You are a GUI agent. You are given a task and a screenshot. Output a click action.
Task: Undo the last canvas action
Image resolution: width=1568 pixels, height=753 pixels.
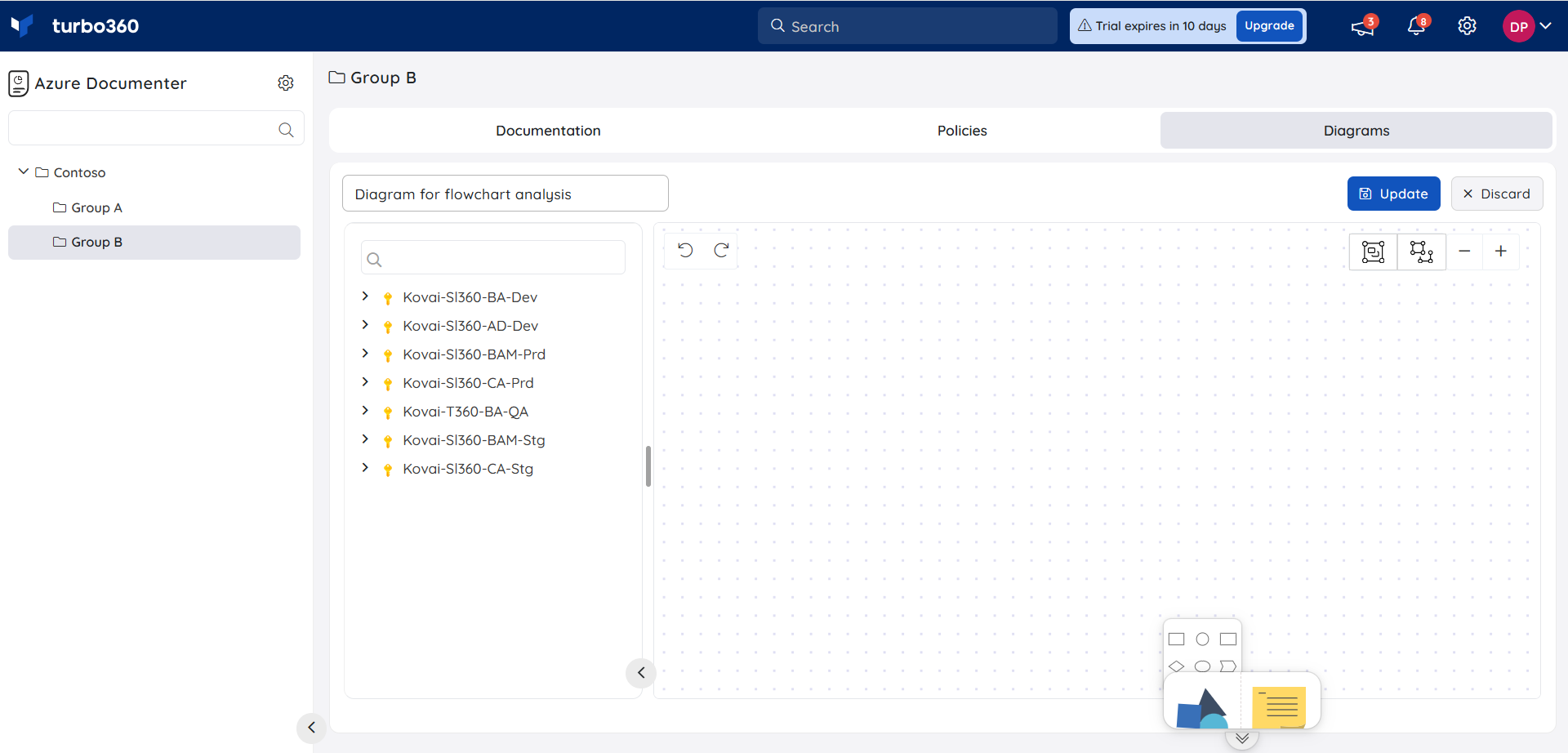pos(685,251)
